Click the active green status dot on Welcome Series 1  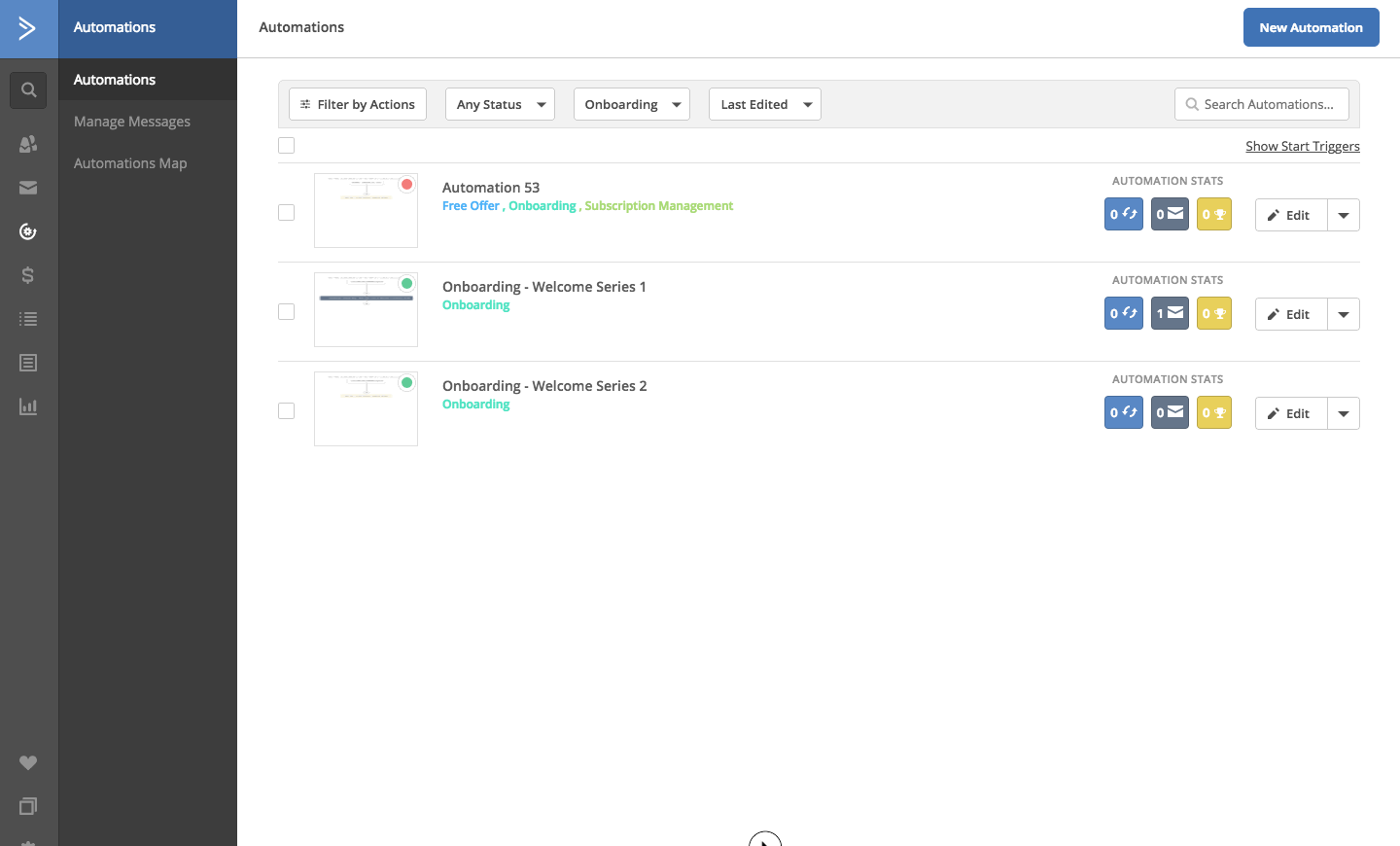406,284
